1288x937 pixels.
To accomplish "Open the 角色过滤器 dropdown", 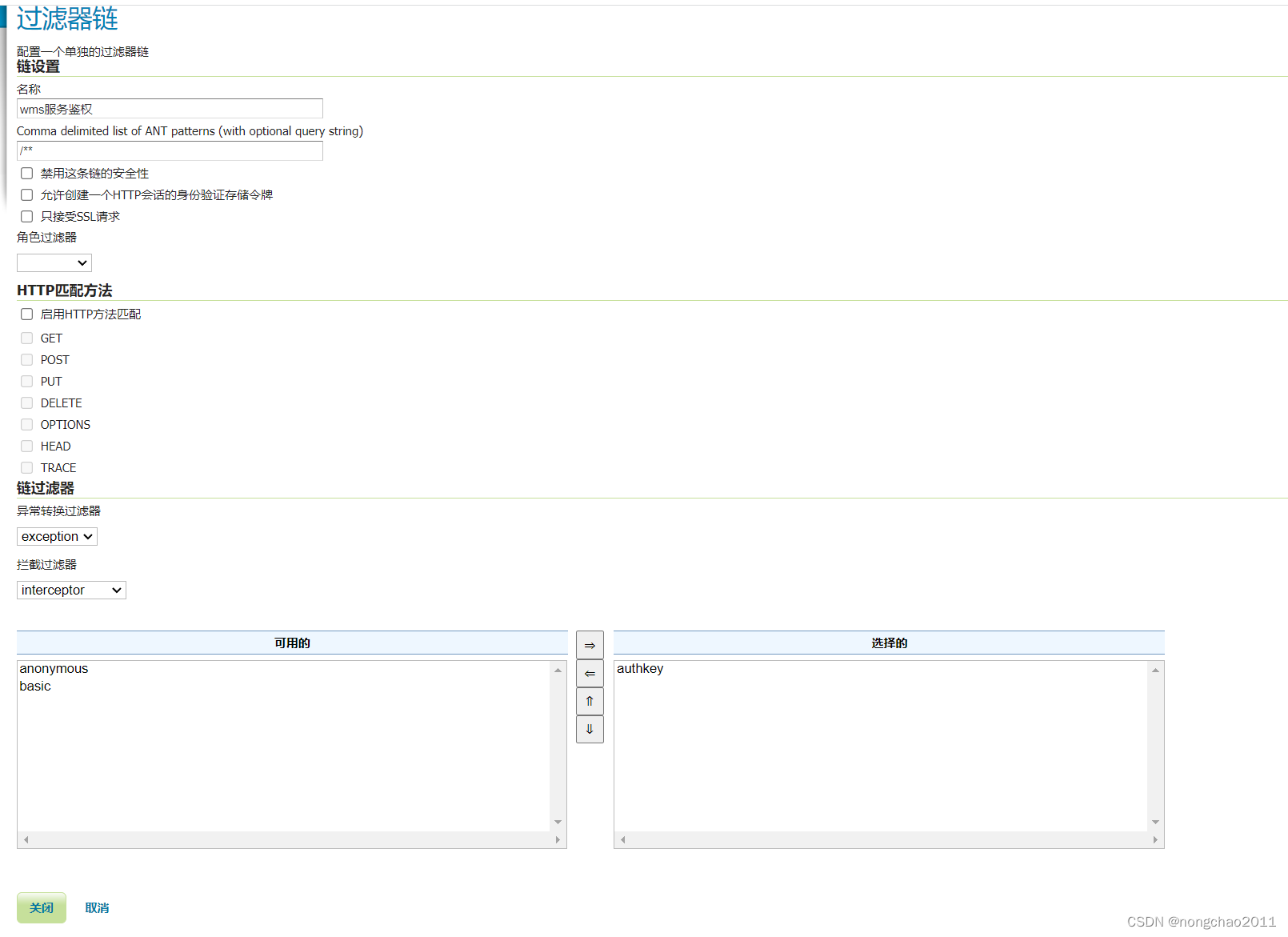I will [54, 262].
